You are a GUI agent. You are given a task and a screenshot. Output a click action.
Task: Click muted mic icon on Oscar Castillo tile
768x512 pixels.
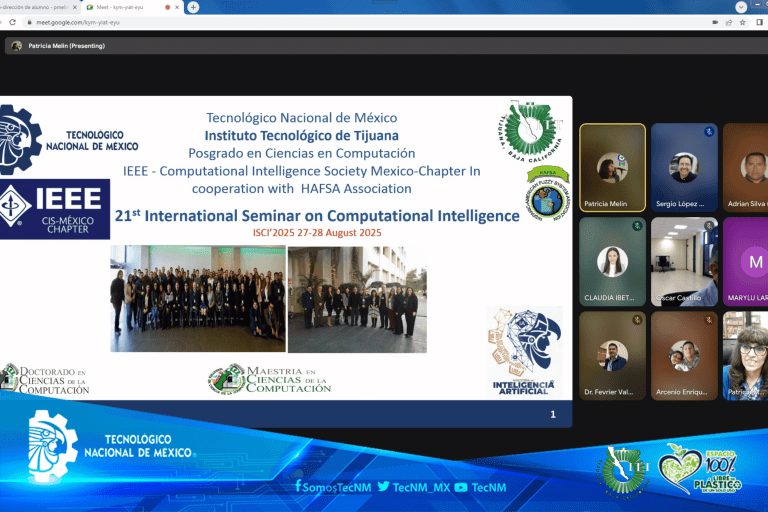pos(709,226)
